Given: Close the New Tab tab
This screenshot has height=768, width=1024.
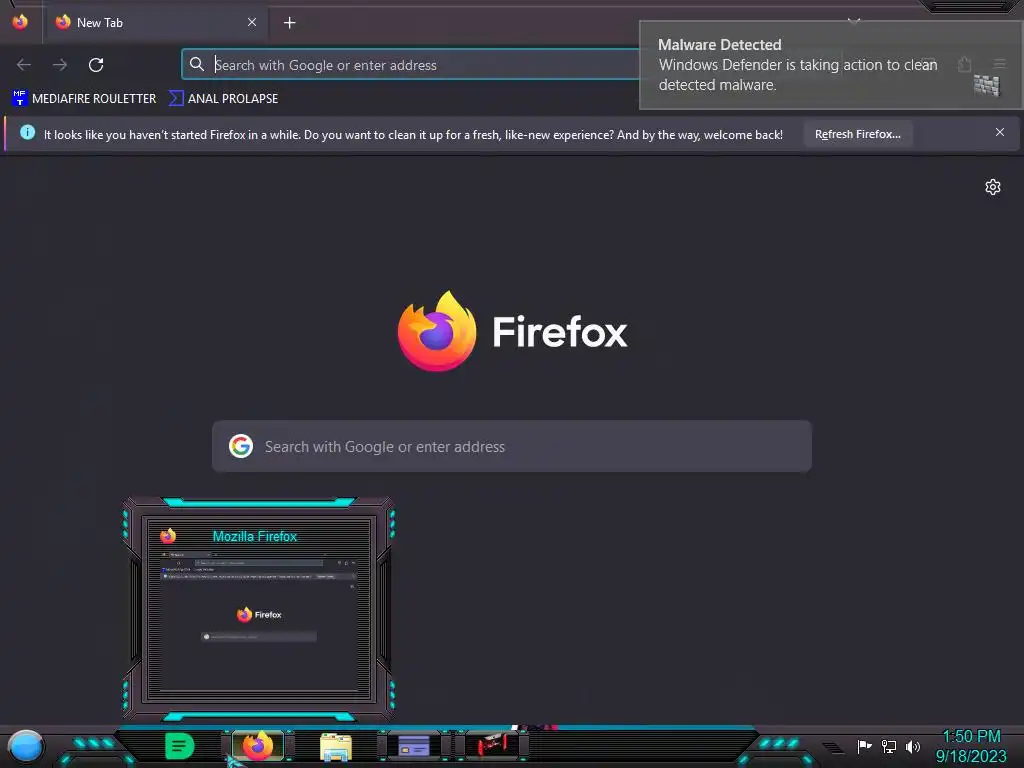Looking at the screenshot, I should coord(252,22).
